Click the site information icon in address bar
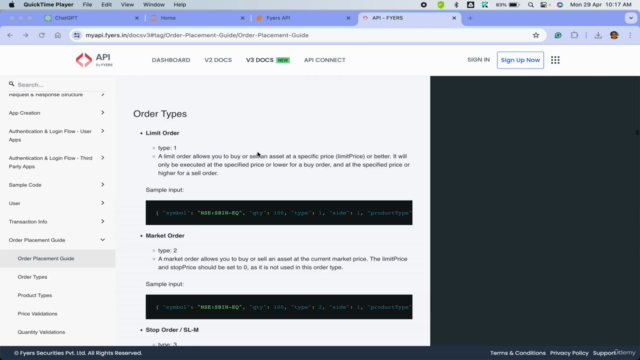Image resolution: width=640 pixels, height=360 pixels. click(x=77, y=35)
